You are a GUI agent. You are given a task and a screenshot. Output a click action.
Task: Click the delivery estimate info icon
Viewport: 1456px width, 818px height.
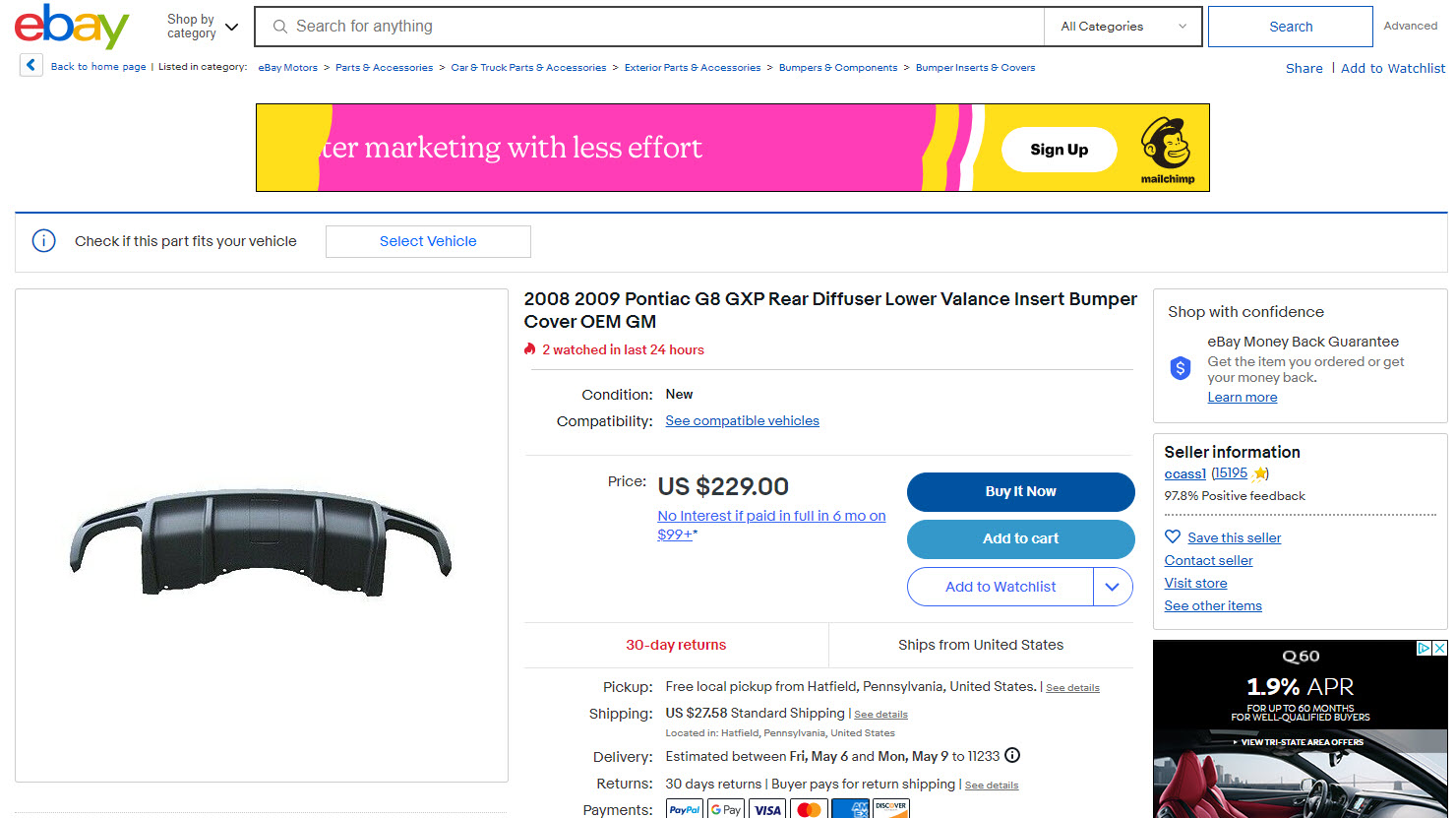(x=1012, y=756)
